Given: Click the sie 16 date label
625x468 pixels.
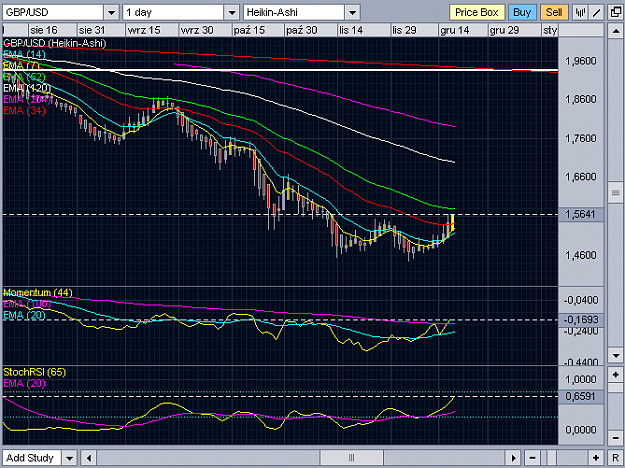Looking at the screenshot, I should click(44, 30).
